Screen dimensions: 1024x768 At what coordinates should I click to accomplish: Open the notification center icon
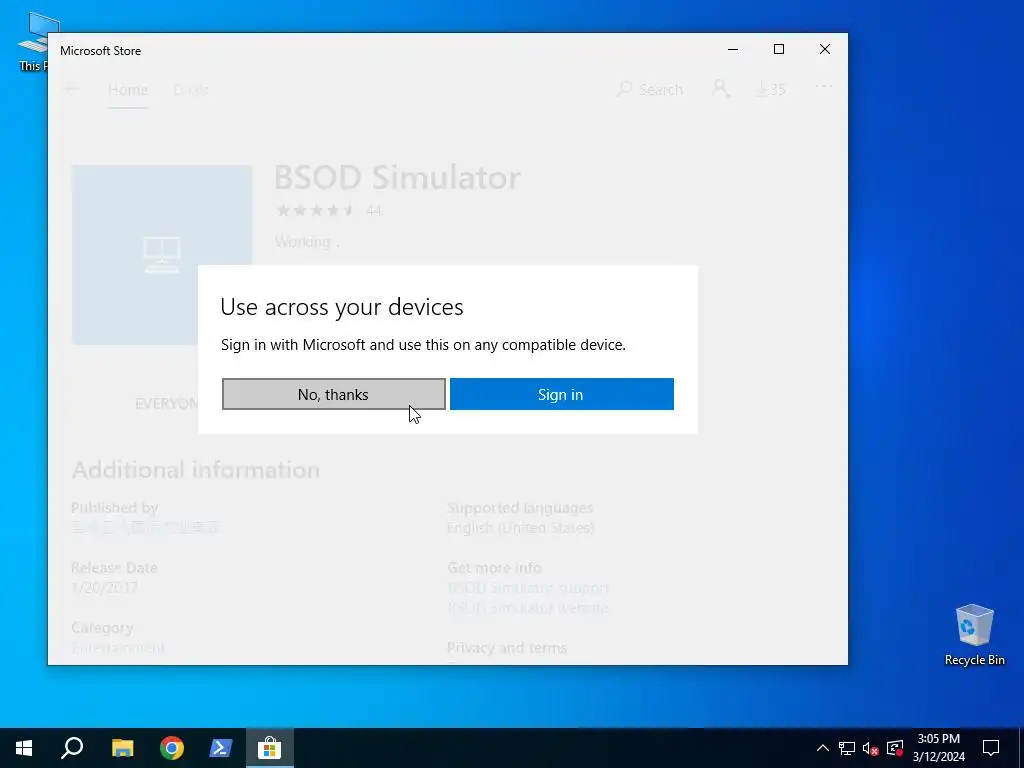tap(991, 748)
